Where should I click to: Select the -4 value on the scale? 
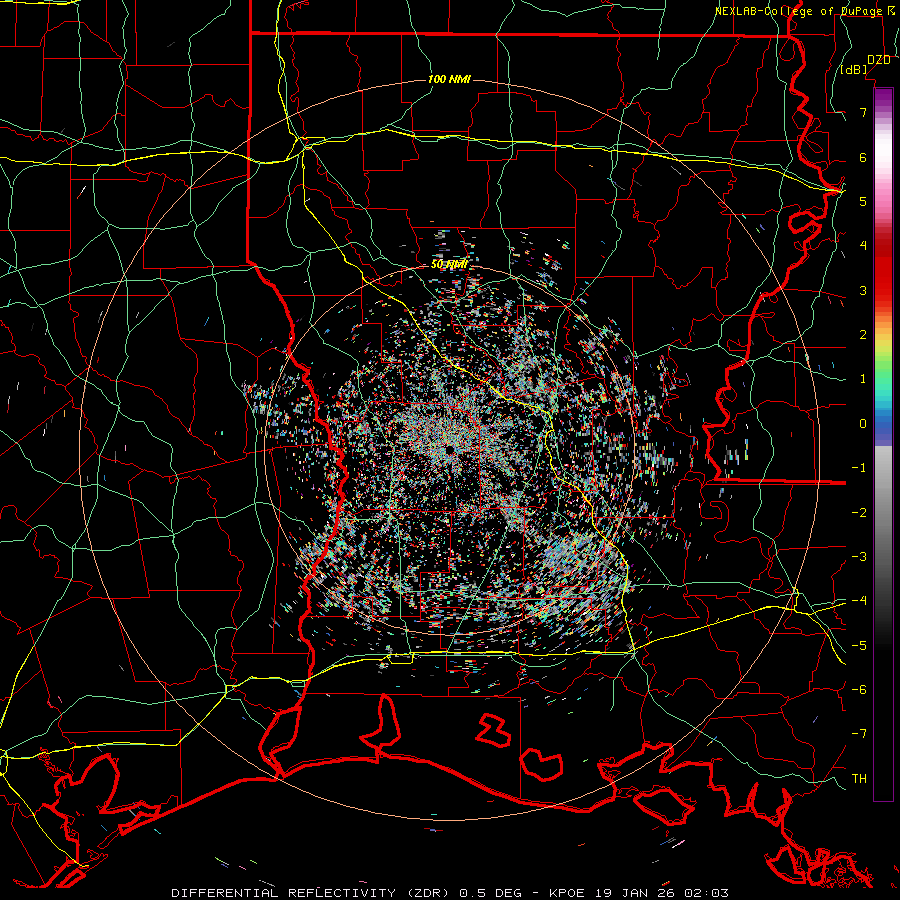tap(859, 601)
